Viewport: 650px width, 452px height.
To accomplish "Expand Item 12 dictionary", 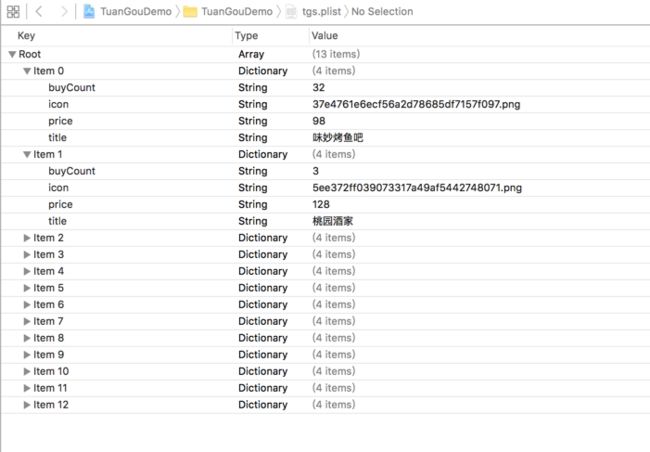I will (27, 405).
